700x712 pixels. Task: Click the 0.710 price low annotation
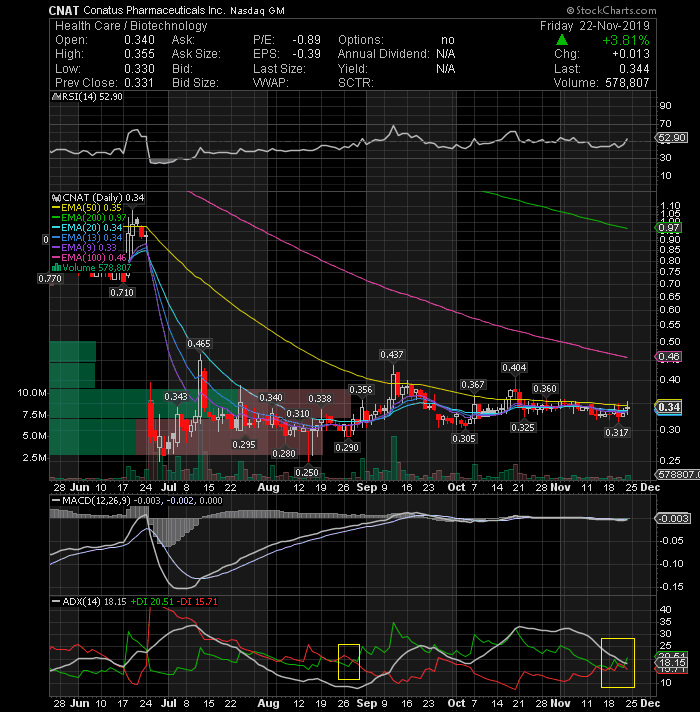(122, 293)
